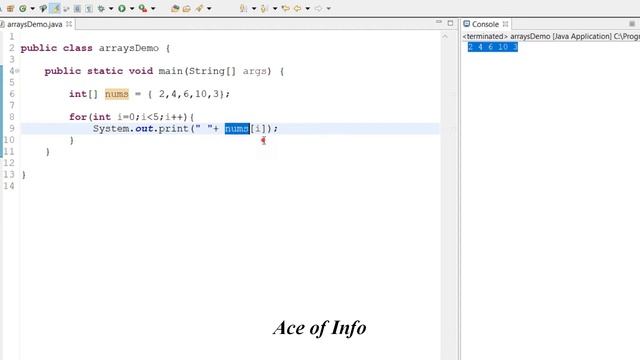Image resolution: width=640 pixels, height=360 pixels.
Task: Close the Console view tab
Action: click(x=505, y=24)
